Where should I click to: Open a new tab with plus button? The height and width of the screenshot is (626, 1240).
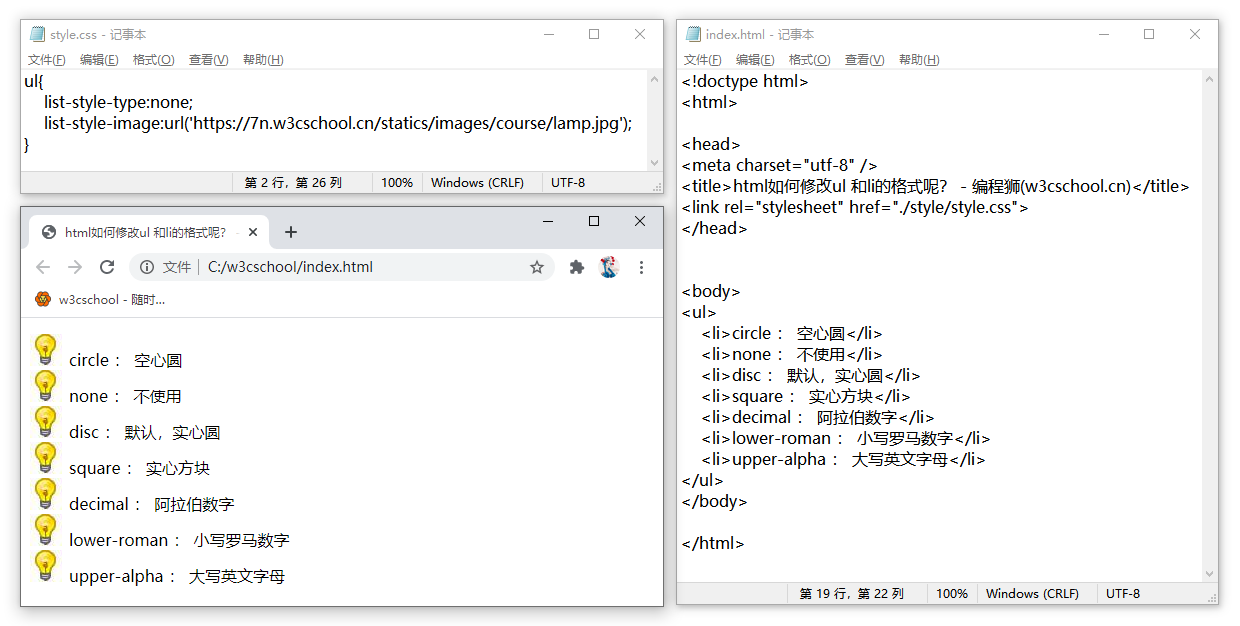pyautogui.click(x=291, y=232)
